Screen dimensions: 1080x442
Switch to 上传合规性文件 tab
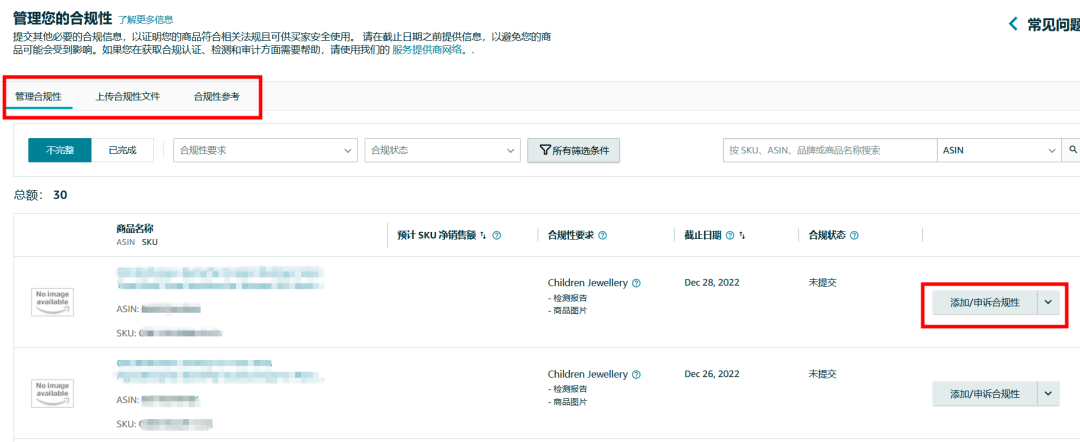point(127,97)
